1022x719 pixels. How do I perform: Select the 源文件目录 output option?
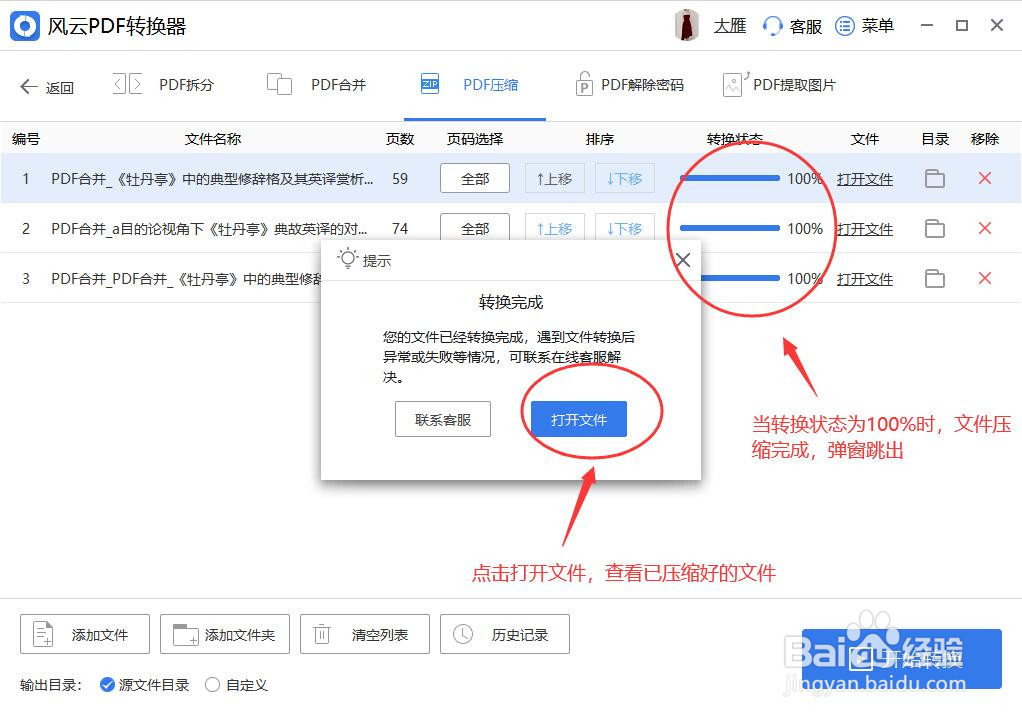pos(108,685)
